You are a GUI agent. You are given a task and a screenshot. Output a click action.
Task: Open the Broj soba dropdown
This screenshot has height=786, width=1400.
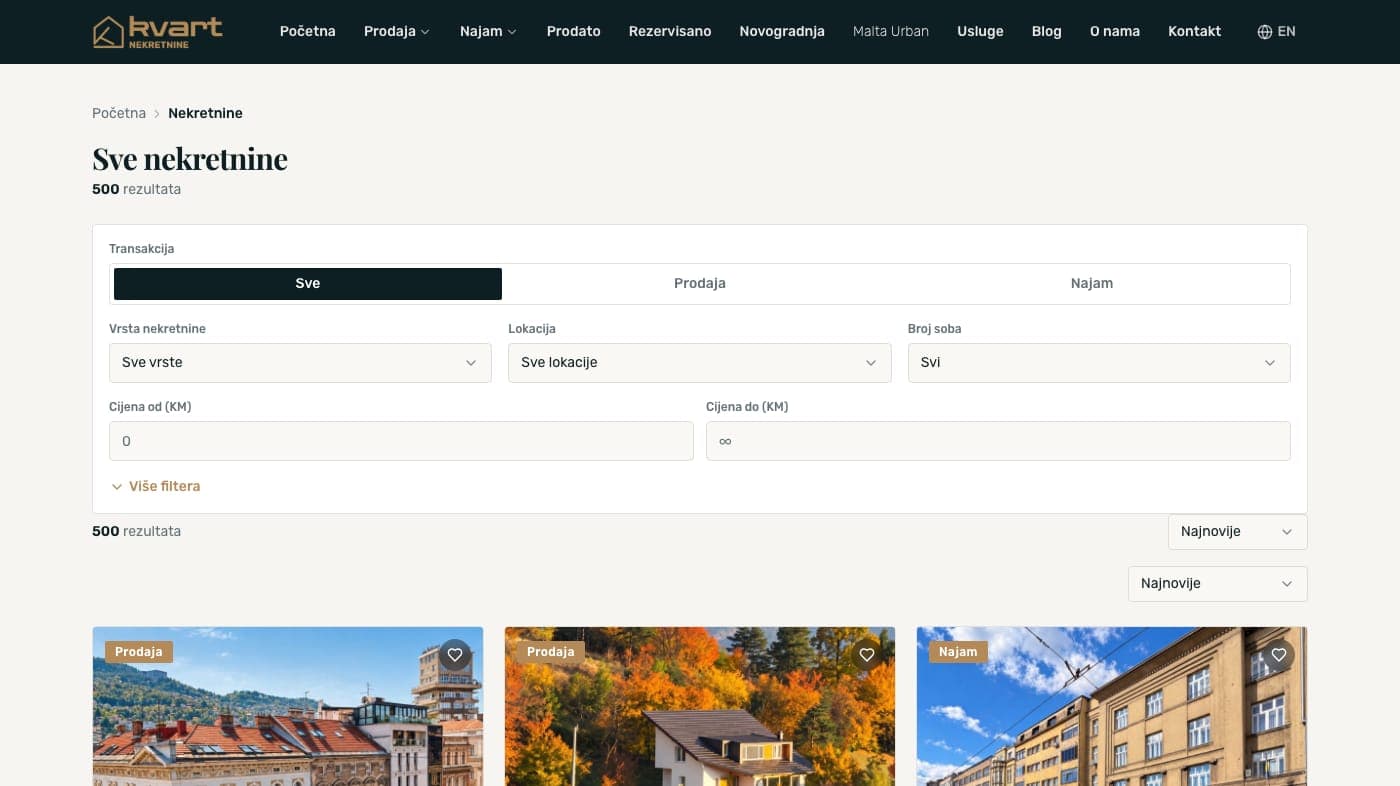pos(1099,363)
